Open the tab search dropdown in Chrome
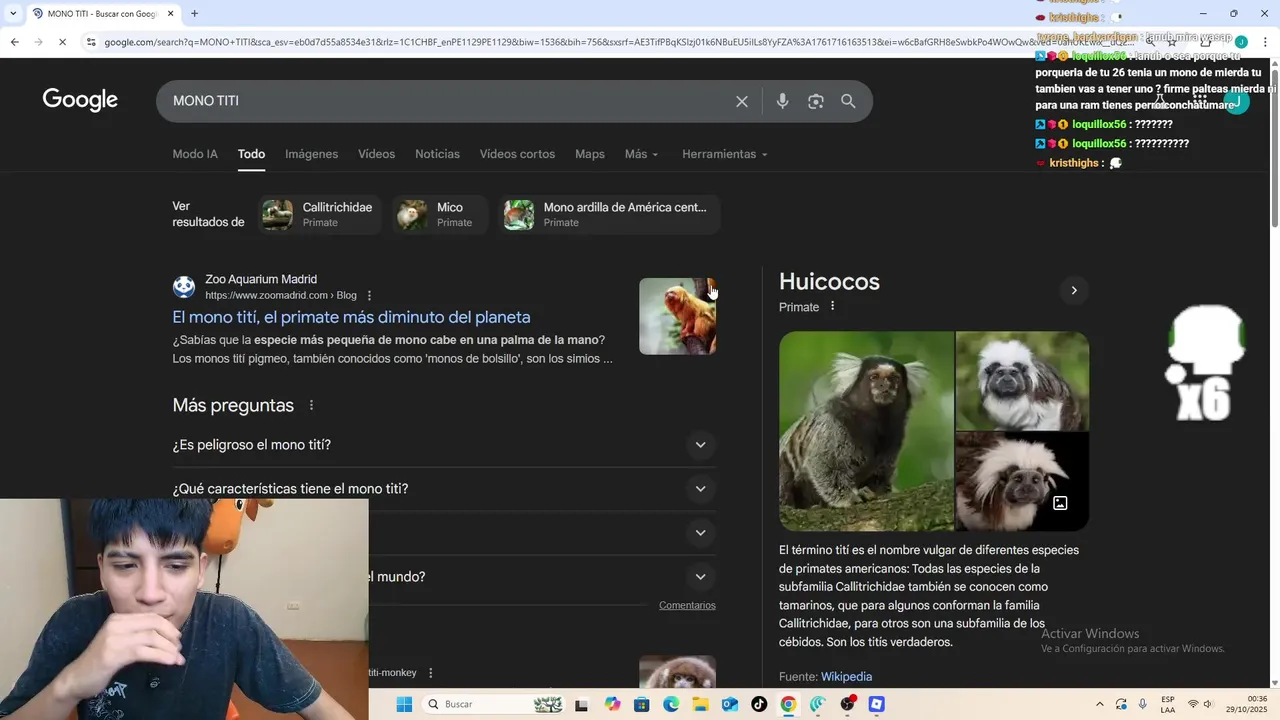Viewport: 1280px width, 720px height. click(x=12, y=14)
